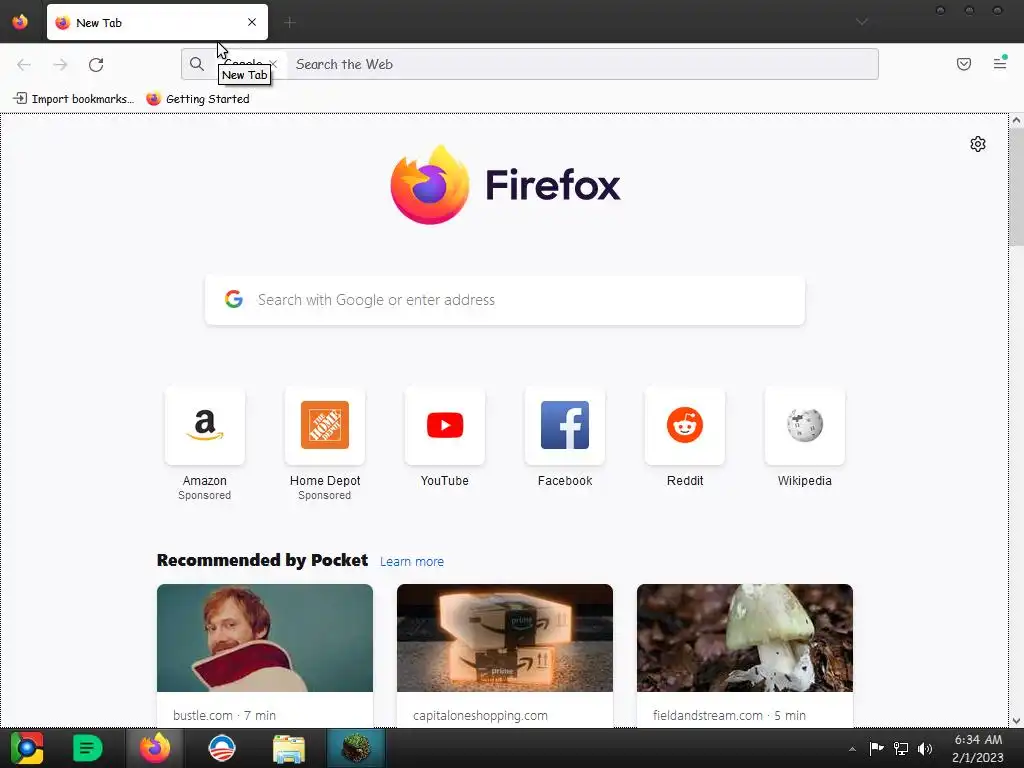Click the forward navigation arrow
This screenshot has height=768, width=1024.
[60, 65]
